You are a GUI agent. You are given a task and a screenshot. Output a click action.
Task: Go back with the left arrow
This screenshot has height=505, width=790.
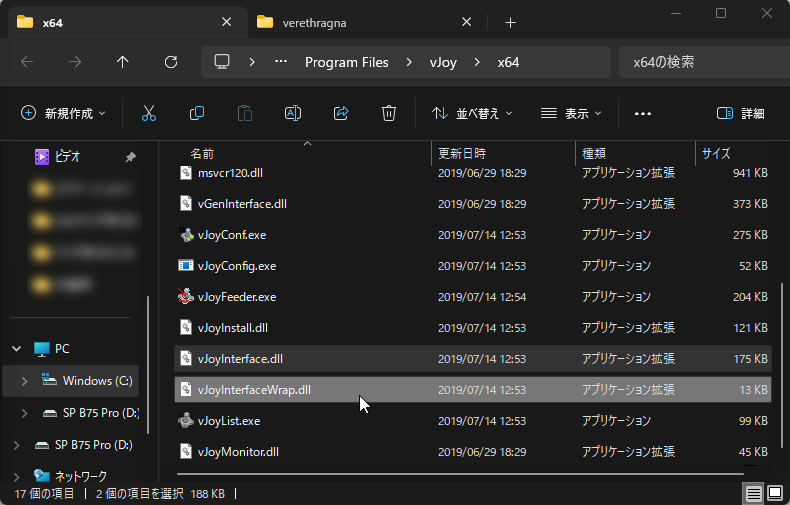pos(27,62)
